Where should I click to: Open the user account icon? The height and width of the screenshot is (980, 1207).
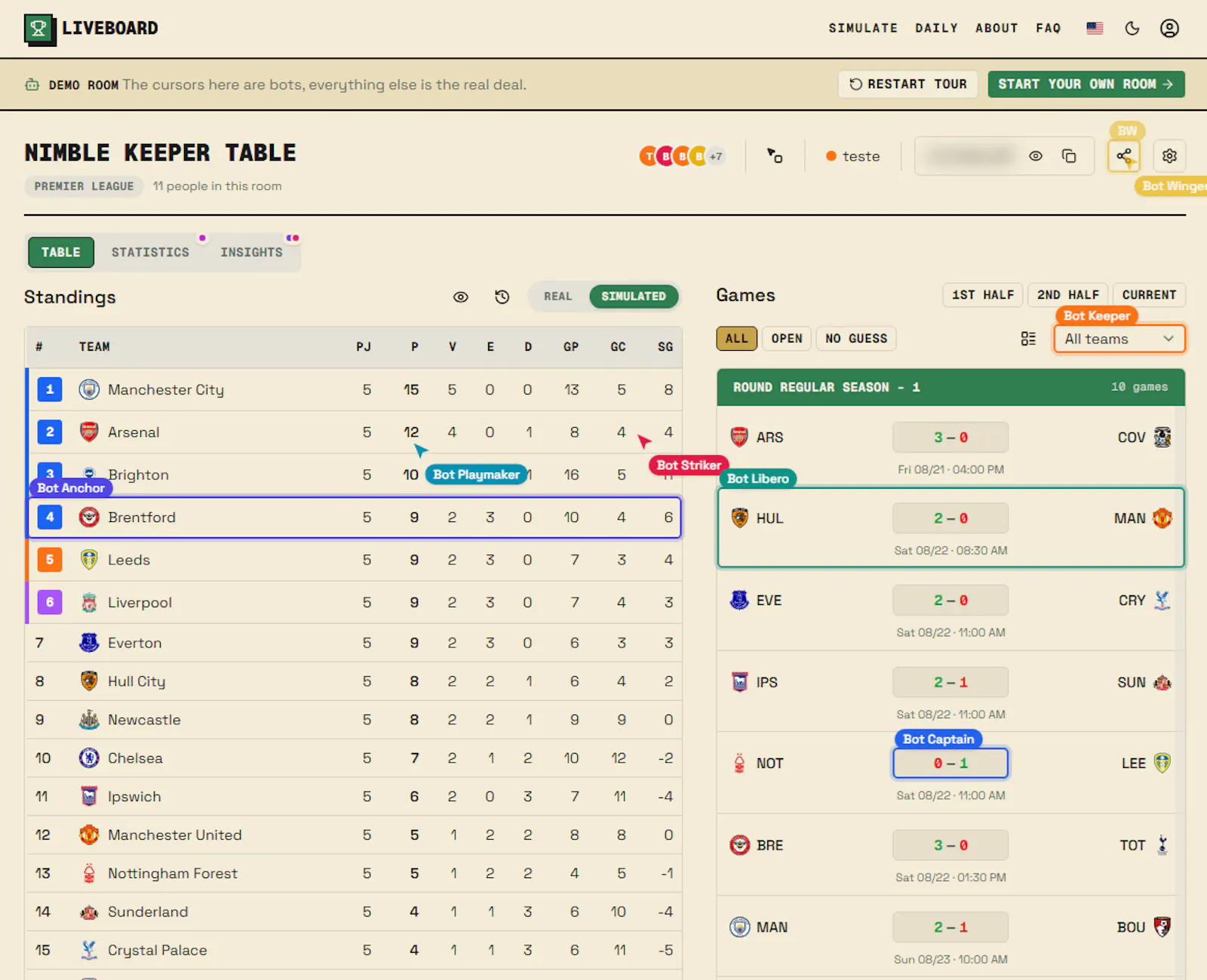coord(1169,28)
